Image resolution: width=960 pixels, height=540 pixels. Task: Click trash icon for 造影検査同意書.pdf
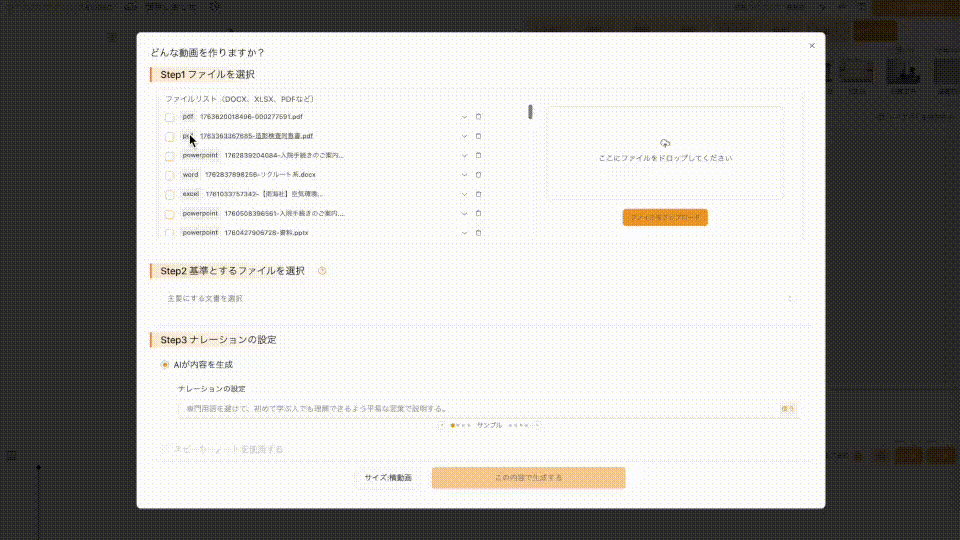click(478, 136)
